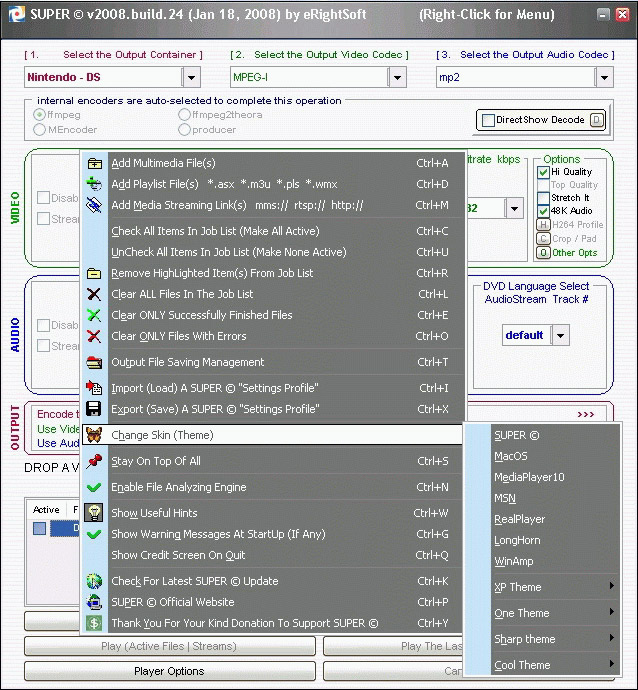The width and height of the screenshot is (638, 690).
Task: Expand the XP Theme submenu
Action: point(554,587)
